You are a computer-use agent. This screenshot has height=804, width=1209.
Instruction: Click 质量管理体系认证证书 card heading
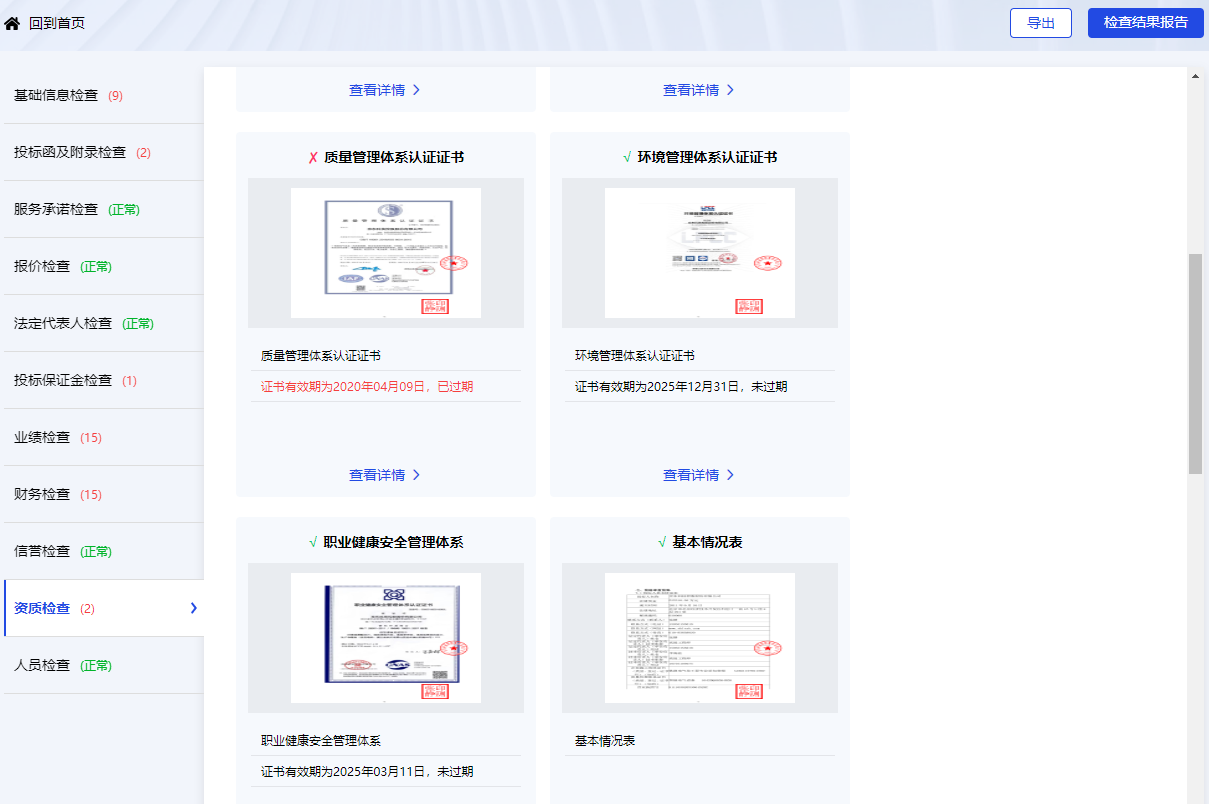coord(394,158)
